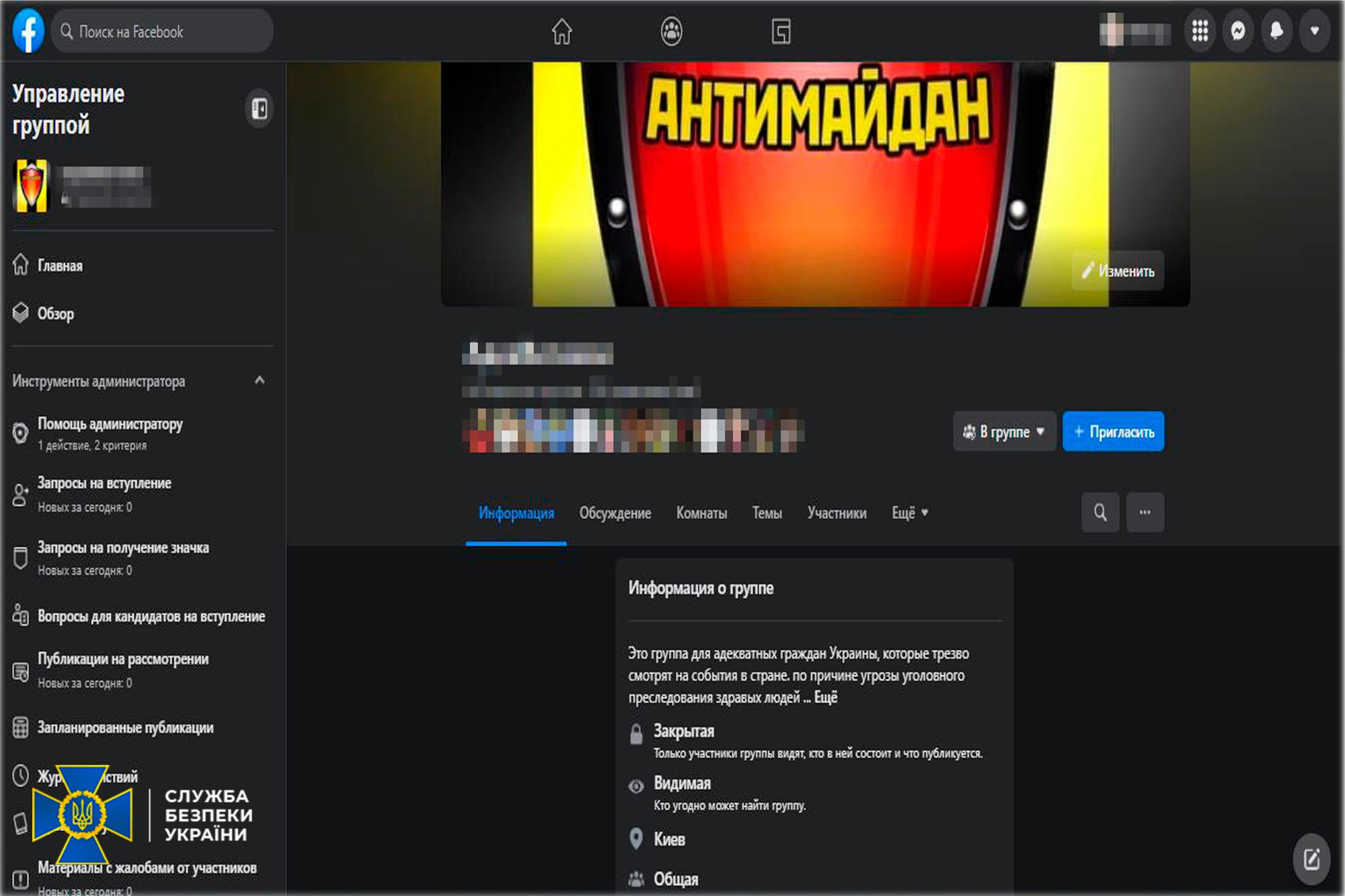Open the three-dot more options button
The height and width of the screenshot is (896, 1345).
(x=1145, y=512)
